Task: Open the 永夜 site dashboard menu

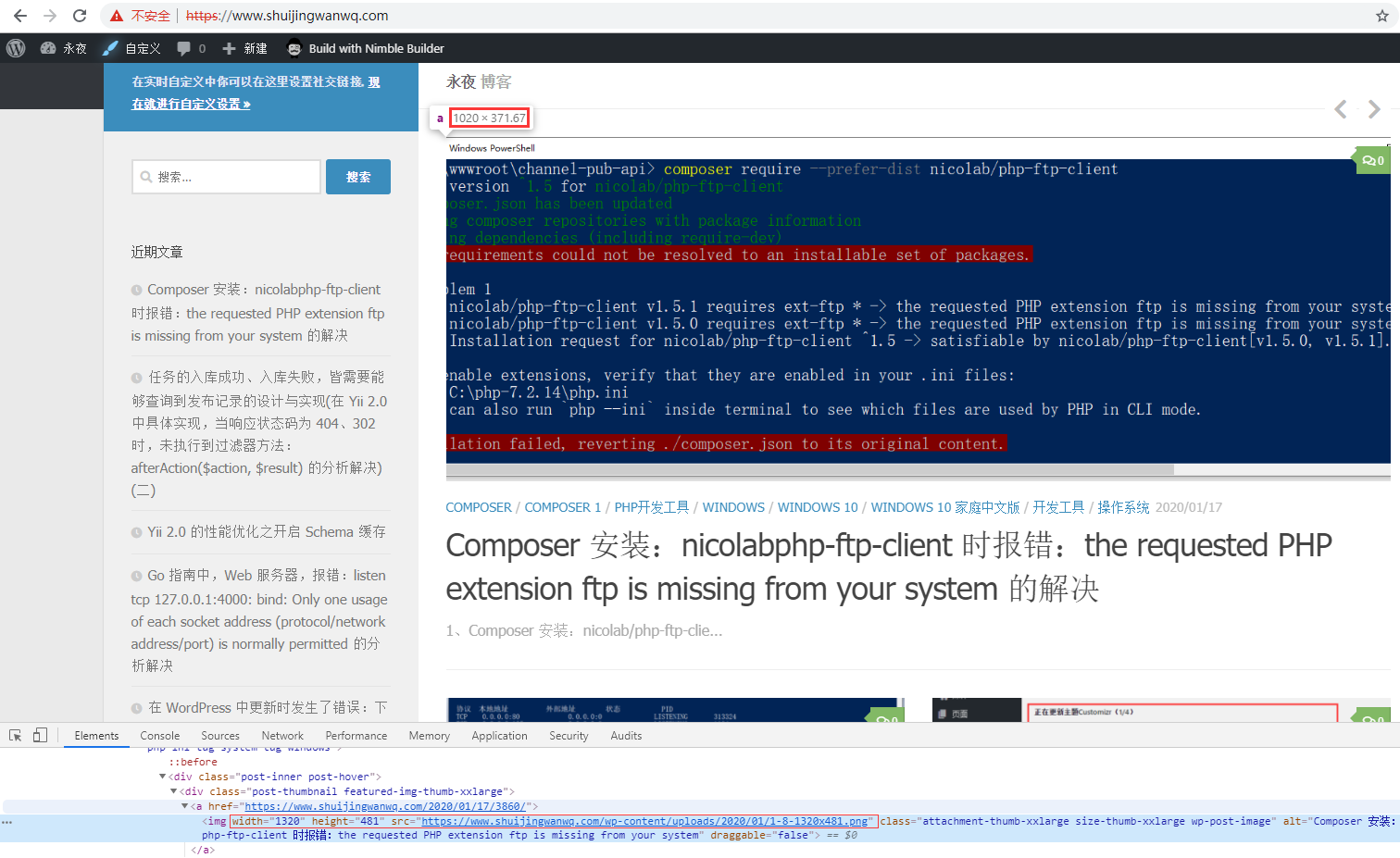Action: (x=63, y=48)
